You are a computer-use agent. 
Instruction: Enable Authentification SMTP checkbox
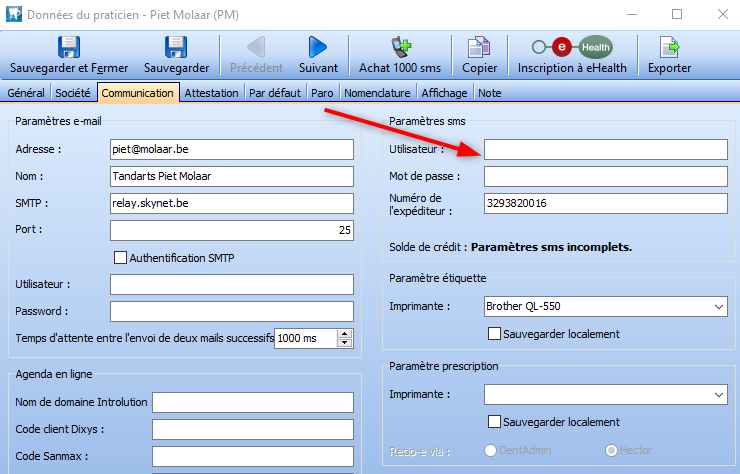coord(121,258)
